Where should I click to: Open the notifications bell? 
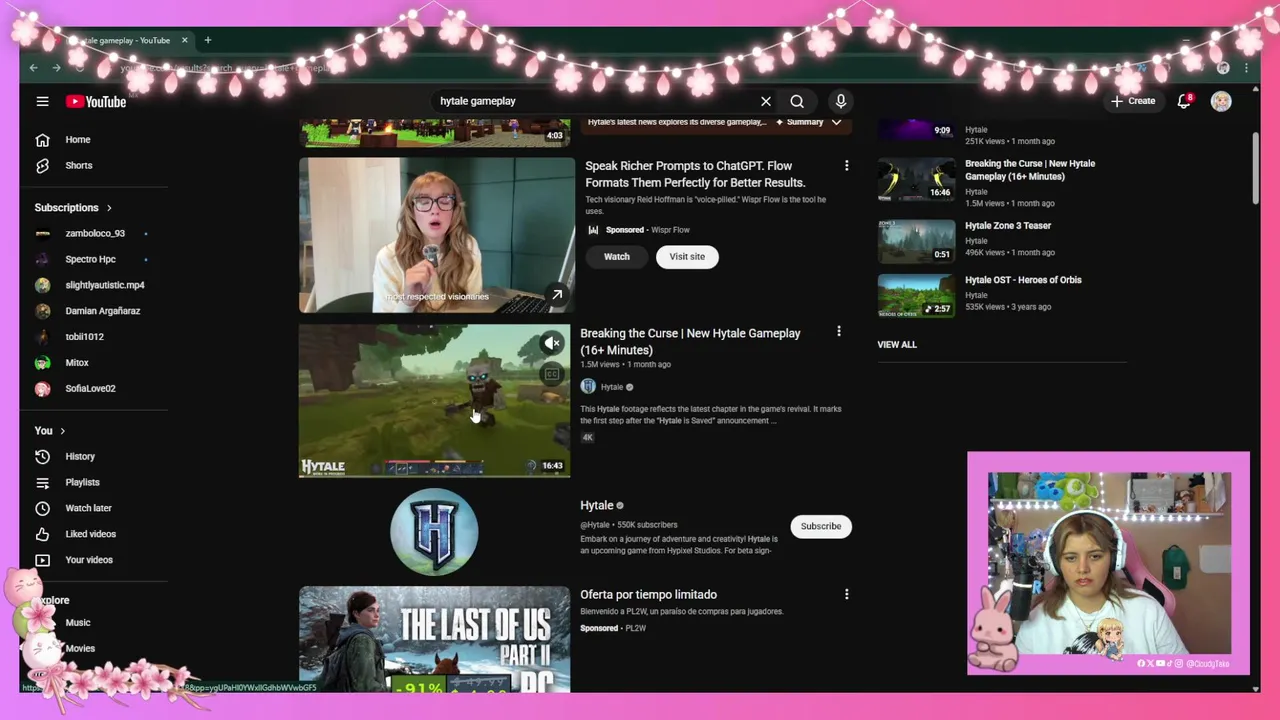tap(1184, 101)
